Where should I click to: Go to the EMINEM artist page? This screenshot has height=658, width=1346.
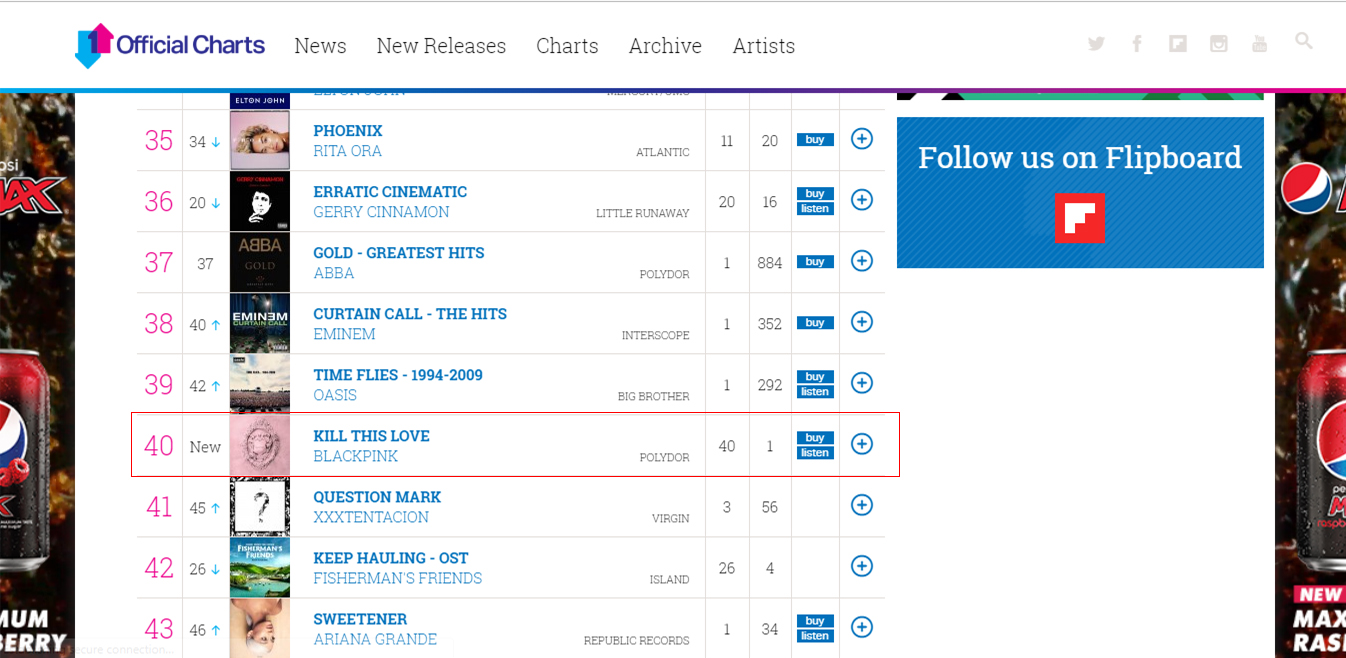(344, 334)
